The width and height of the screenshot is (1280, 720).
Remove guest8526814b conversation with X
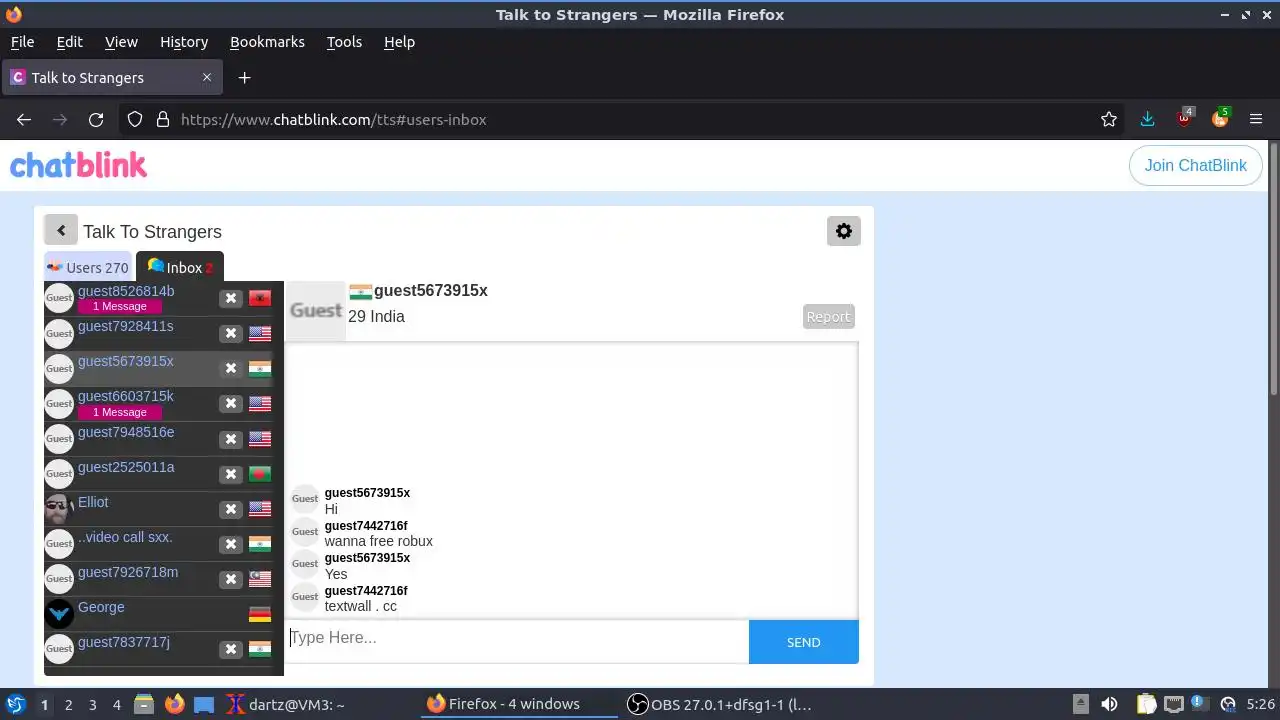[231, 298]
